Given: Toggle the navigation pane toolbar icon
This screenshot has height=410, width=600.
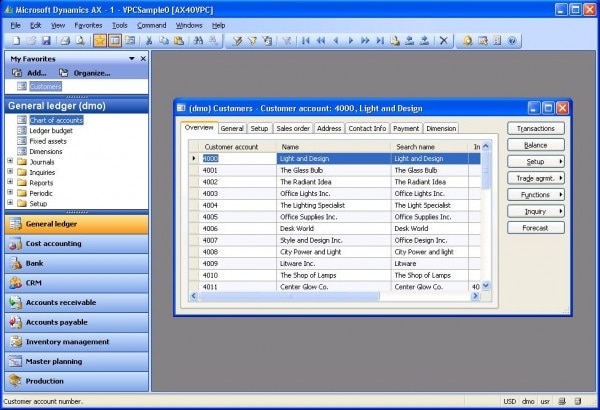Looking at the screenshot, I should (115, 41).
